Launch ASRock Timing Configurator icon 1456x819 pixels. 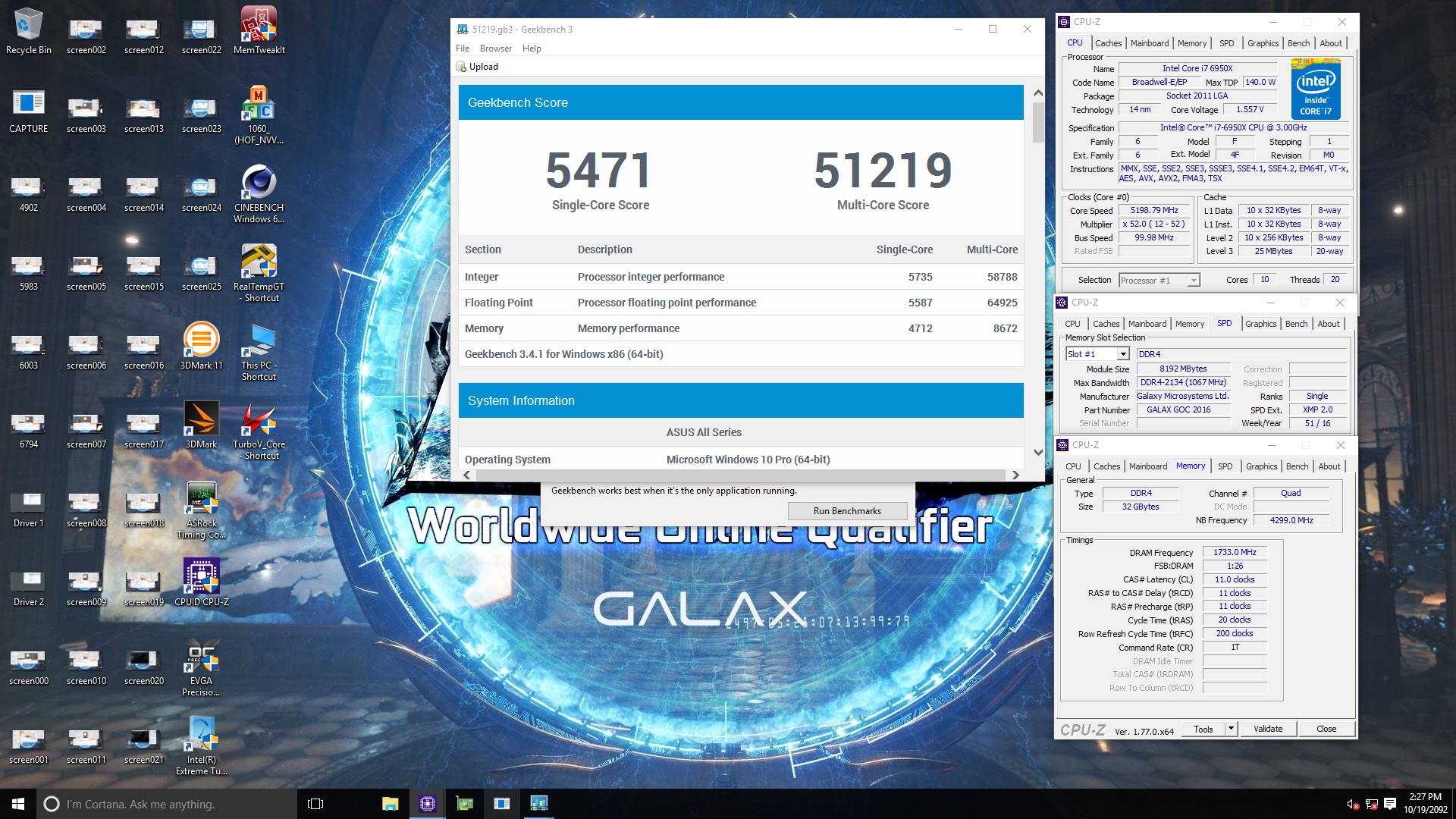coord(201,510)
